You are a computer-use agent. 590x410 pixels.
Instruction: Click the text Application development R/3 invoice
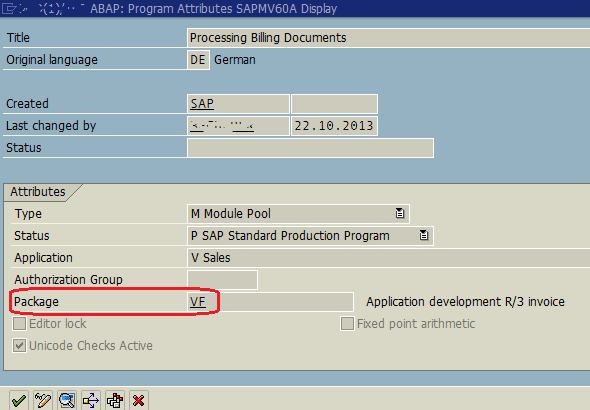(465, 302)
